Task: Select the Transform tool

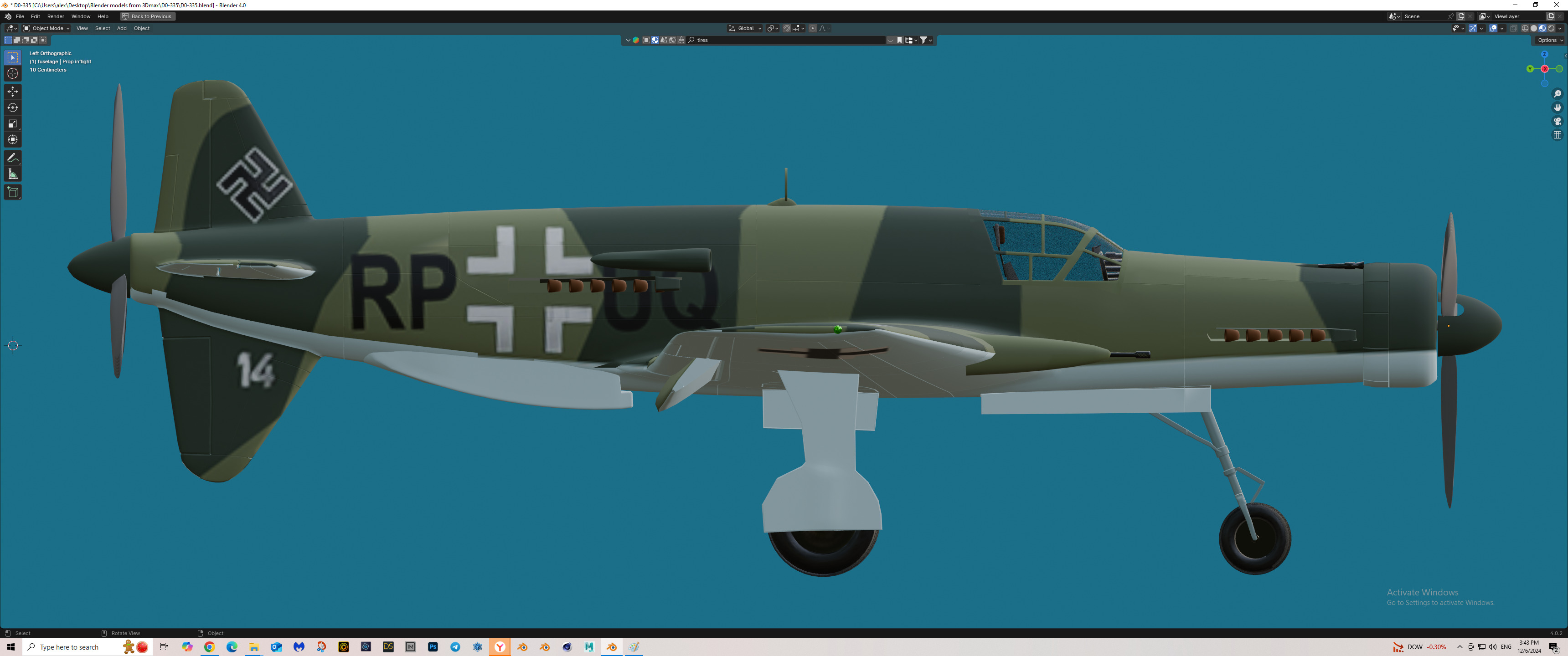Action: (13, 140)
